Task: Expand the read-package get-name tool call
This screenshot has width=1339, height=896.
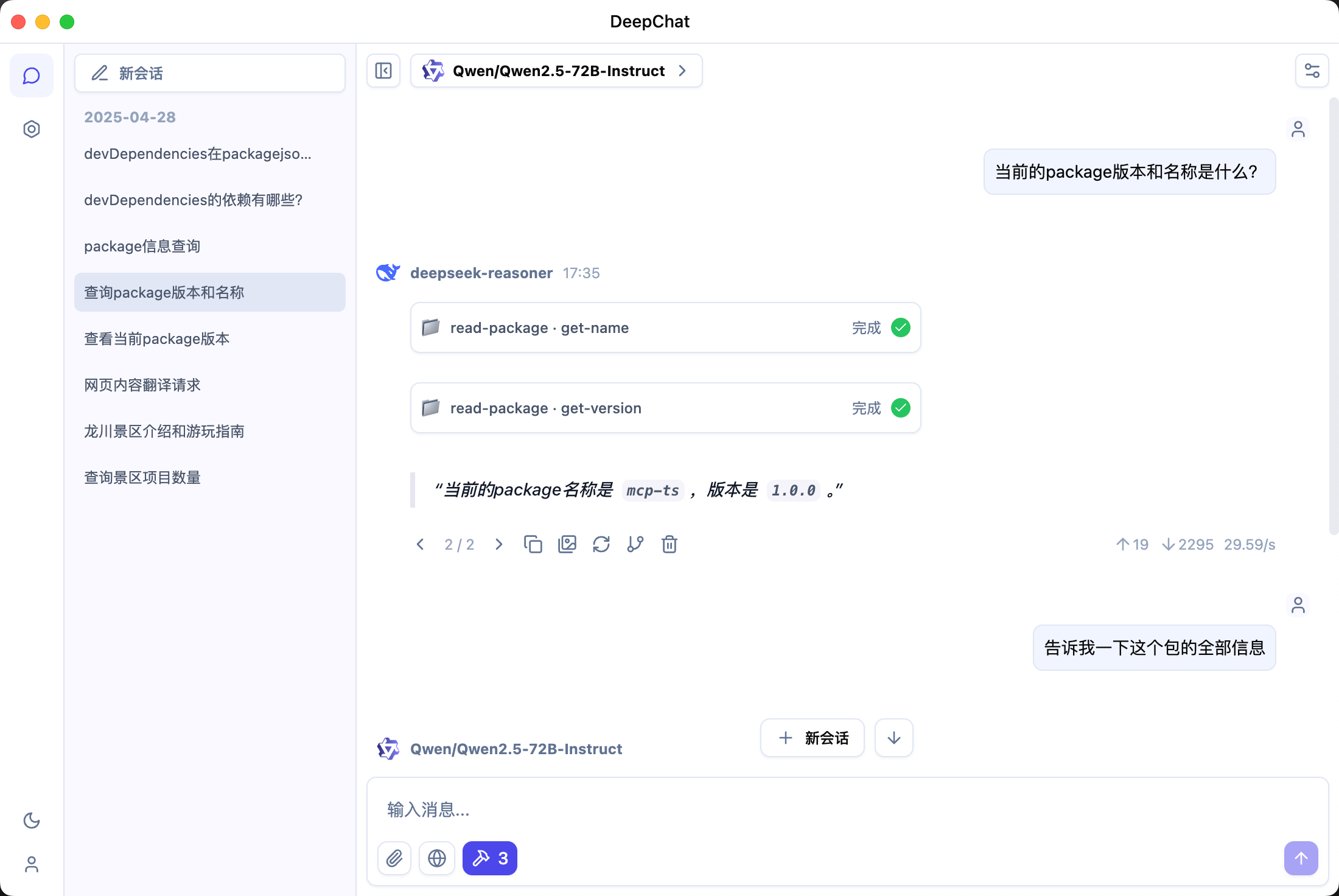Action: [665, 328]
